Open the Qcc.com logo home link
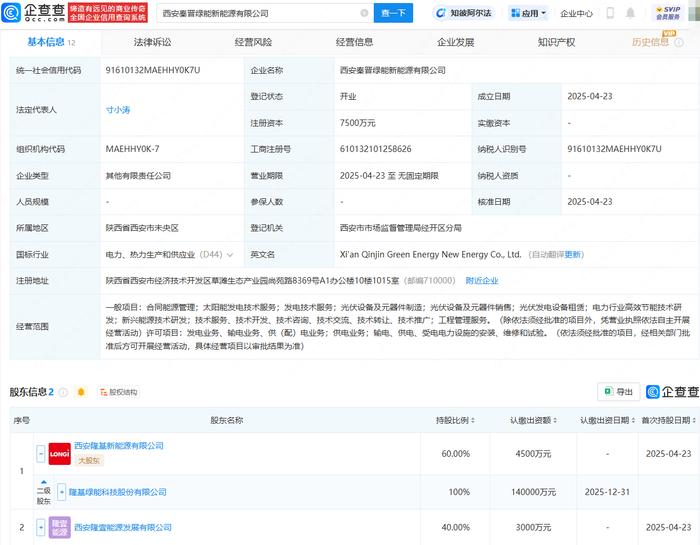The height and width of the screenshot is (545, 700). point(33,12)
